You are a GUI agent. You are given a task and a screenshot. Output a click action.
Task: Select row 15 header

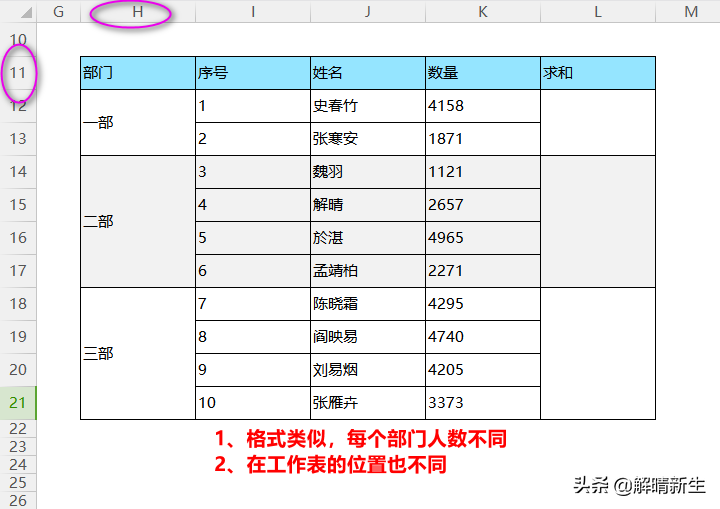pos(18,205)
